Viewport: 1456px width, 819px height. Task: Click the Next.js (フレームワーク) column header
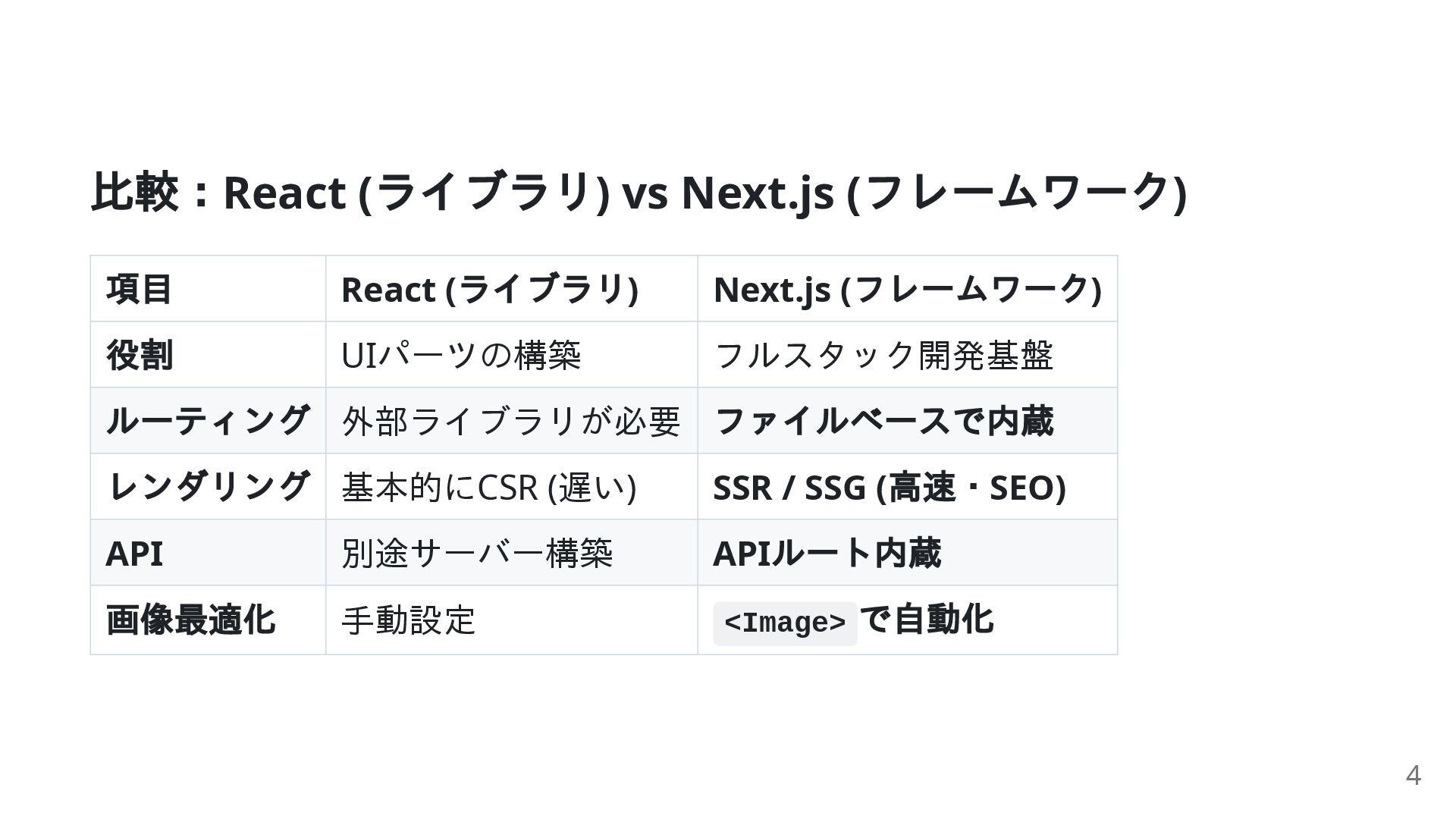tap(907, 289)
